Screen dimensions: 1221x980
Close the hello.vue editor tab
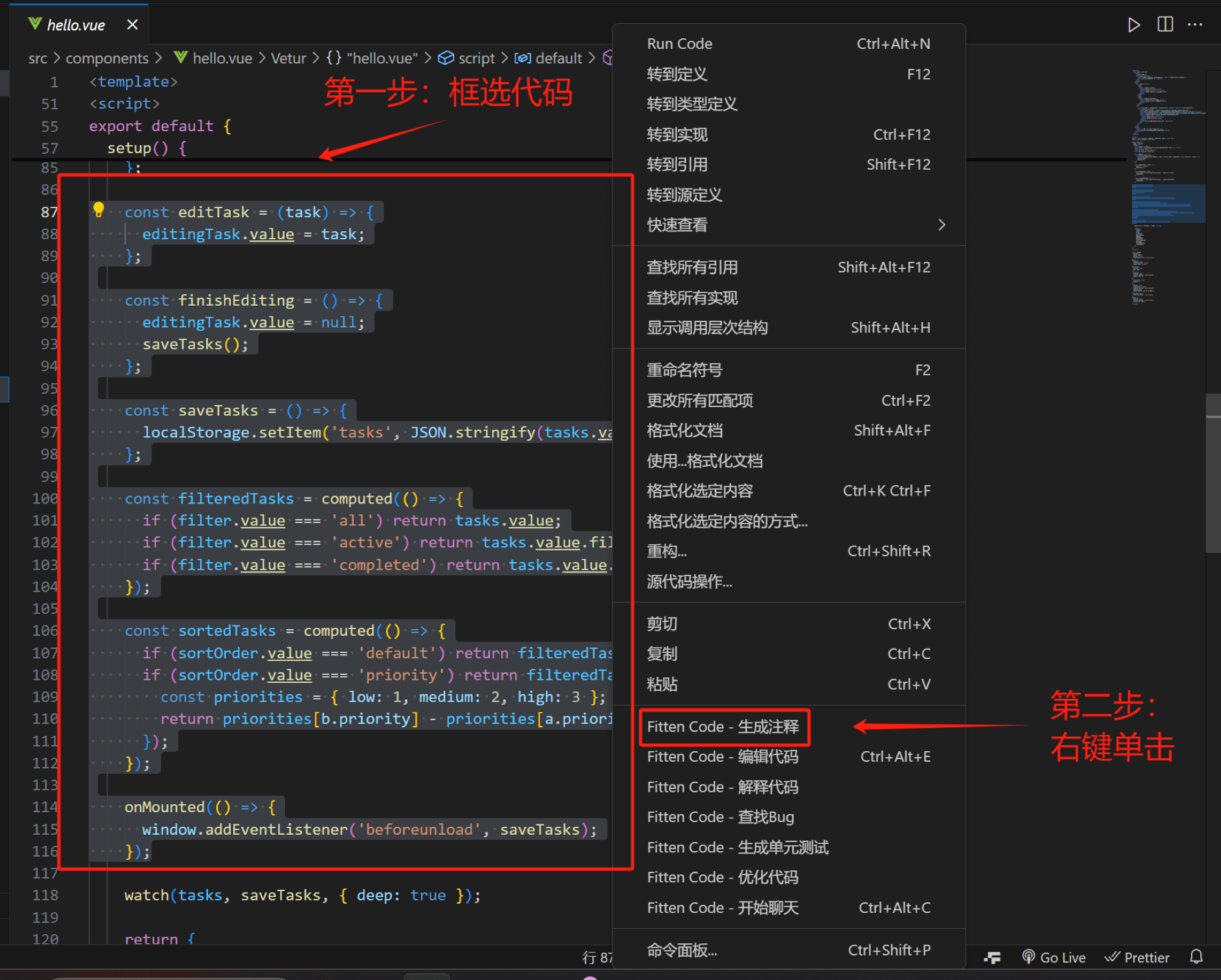(132, 25)
